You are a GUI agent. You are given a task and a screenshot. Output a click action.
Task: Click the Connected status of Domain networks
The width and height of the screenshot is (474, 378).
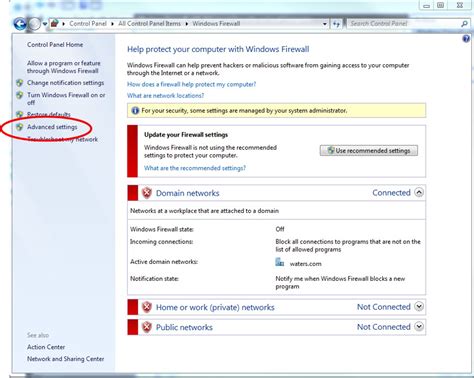coord(391,193)
